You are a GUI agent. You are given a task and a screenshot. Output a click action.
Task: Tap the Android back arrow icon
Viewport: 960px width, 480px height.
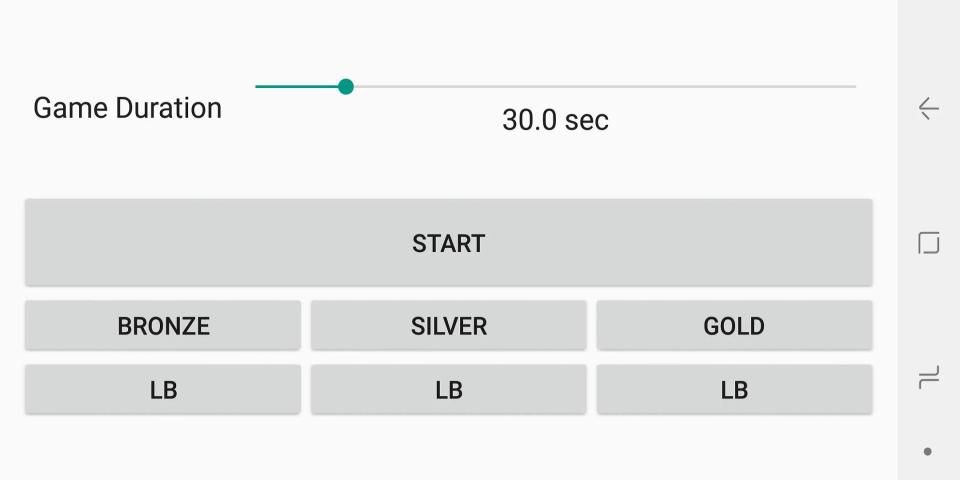(928, 108)
